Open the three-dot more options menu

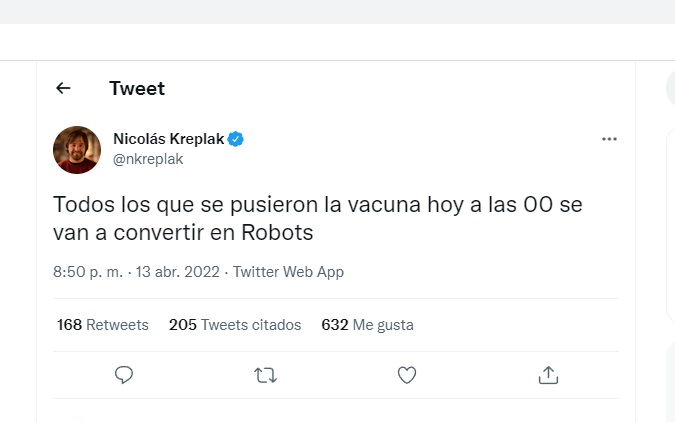tap(609, 139)
